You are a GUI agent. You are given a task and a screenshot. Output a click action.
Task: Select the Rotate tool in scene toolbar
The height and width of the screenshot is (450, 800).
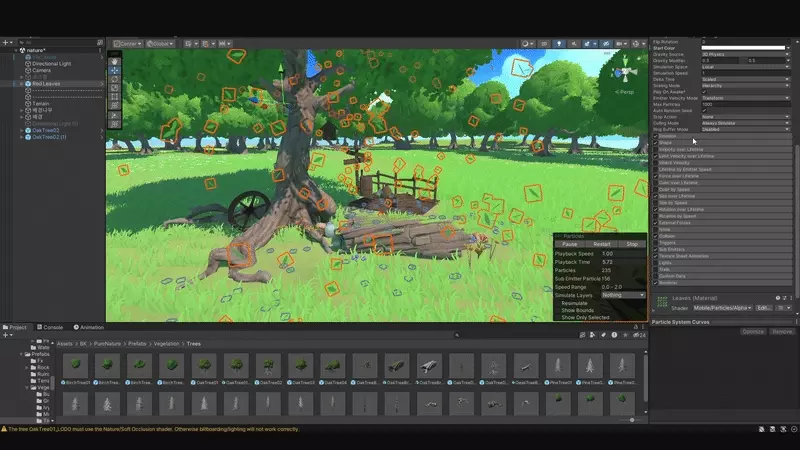[x=114, y=79]
